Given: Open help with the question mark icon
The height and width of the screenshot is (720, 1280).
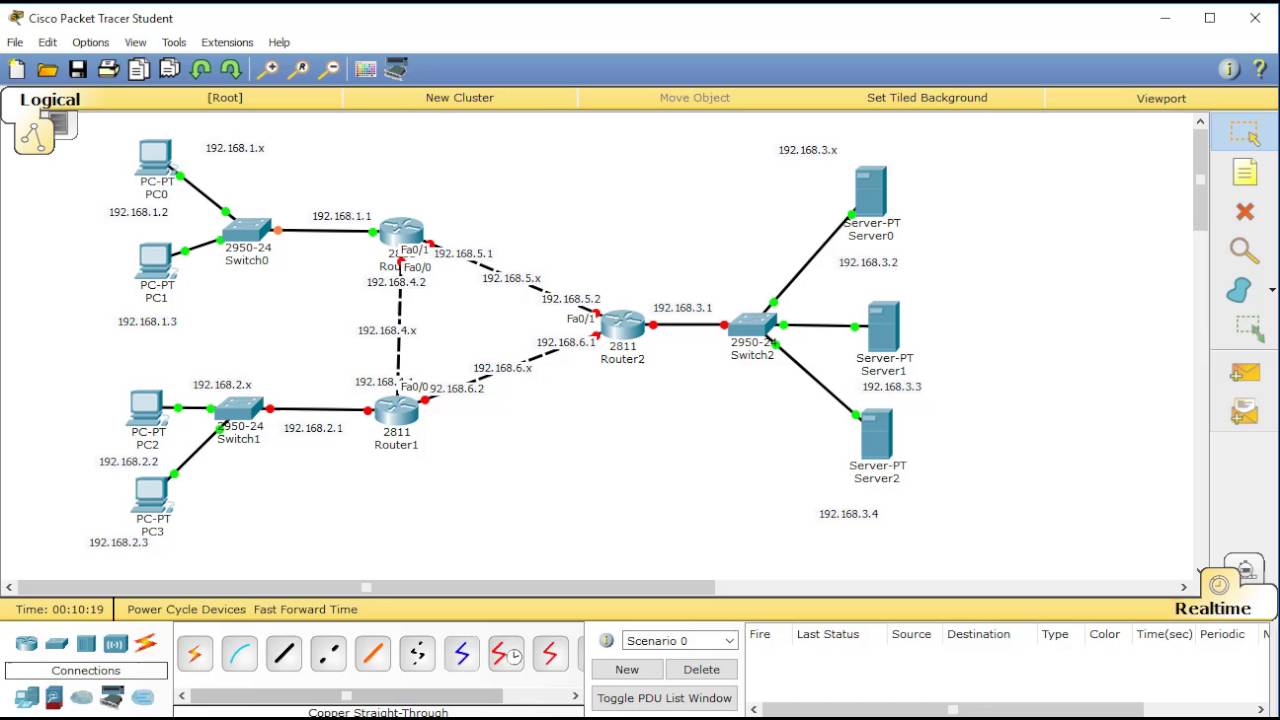Looking at the screenshot, I should [x=1259, y=69].
